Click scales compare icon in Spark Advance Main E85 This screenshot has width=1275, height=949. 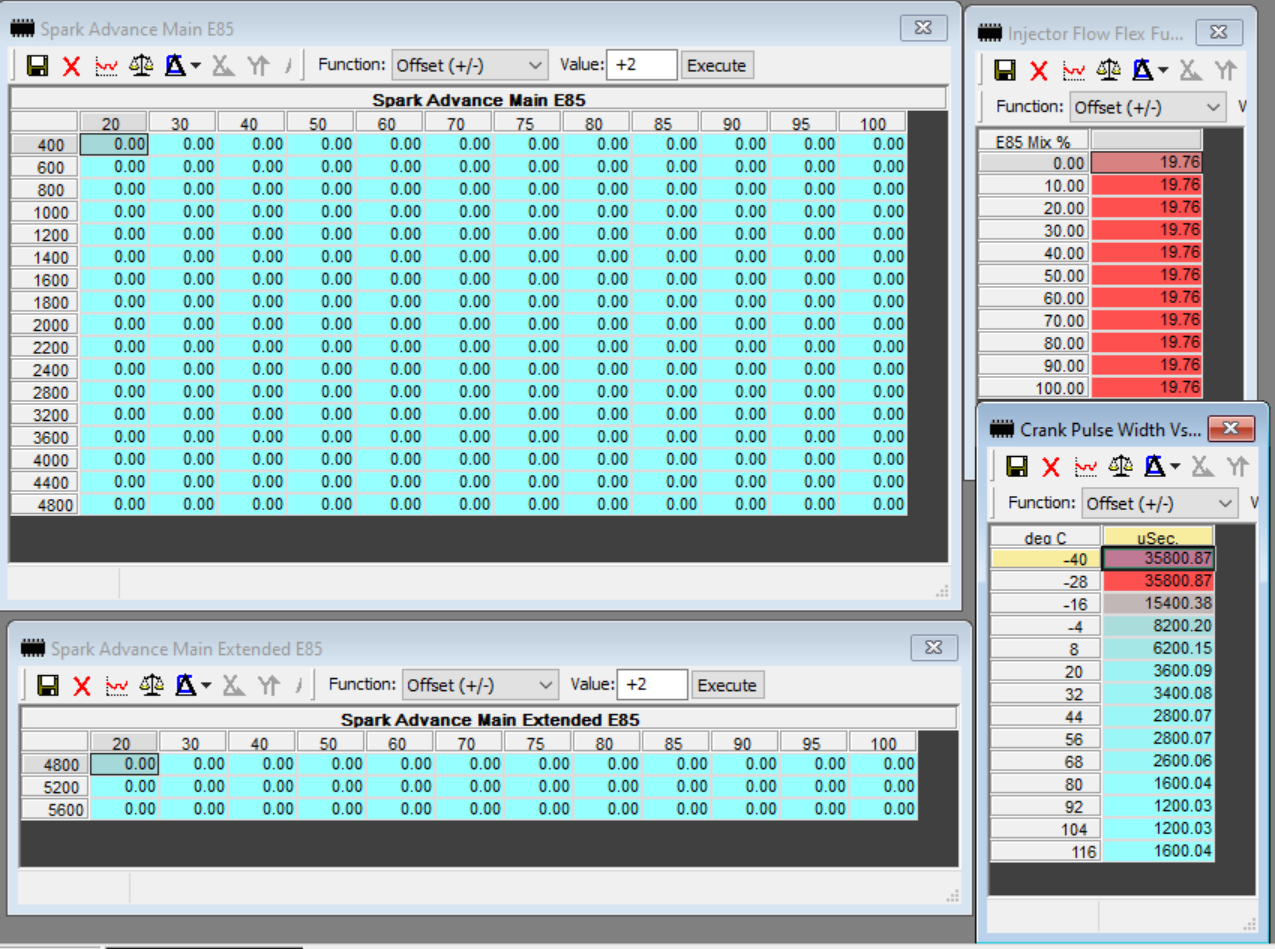(x=141, y=66)
